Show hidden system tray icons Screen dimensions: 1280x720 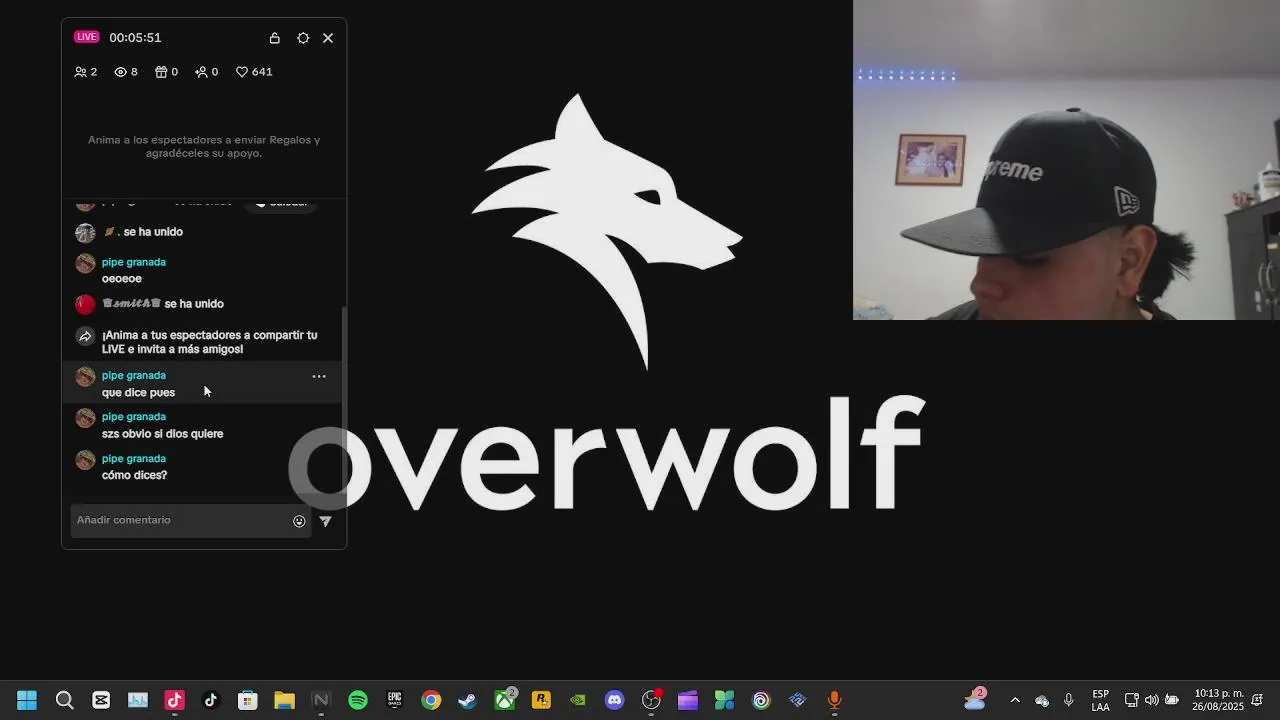click(1015, 700)
